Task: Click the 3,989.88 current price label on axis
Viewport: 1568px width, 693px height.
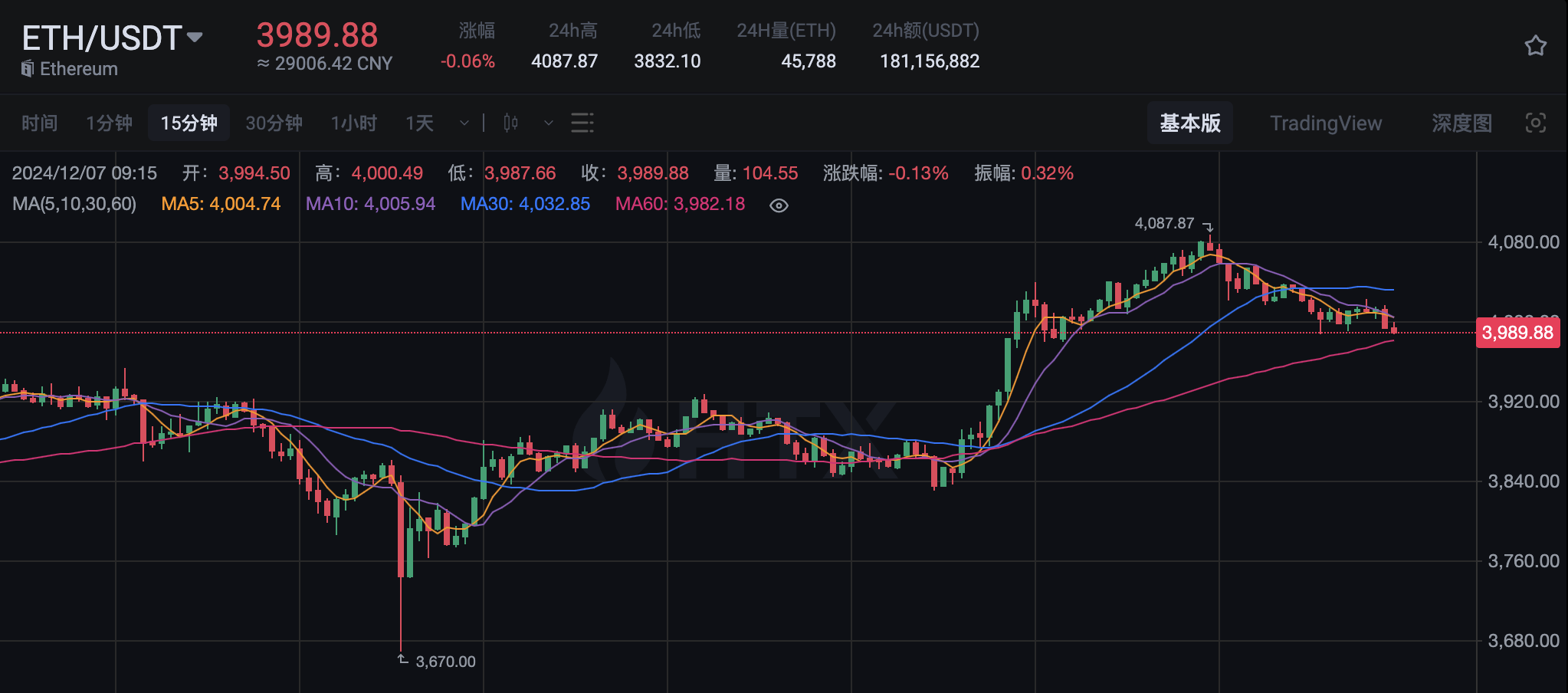Action: click(x=1517, y=333)
